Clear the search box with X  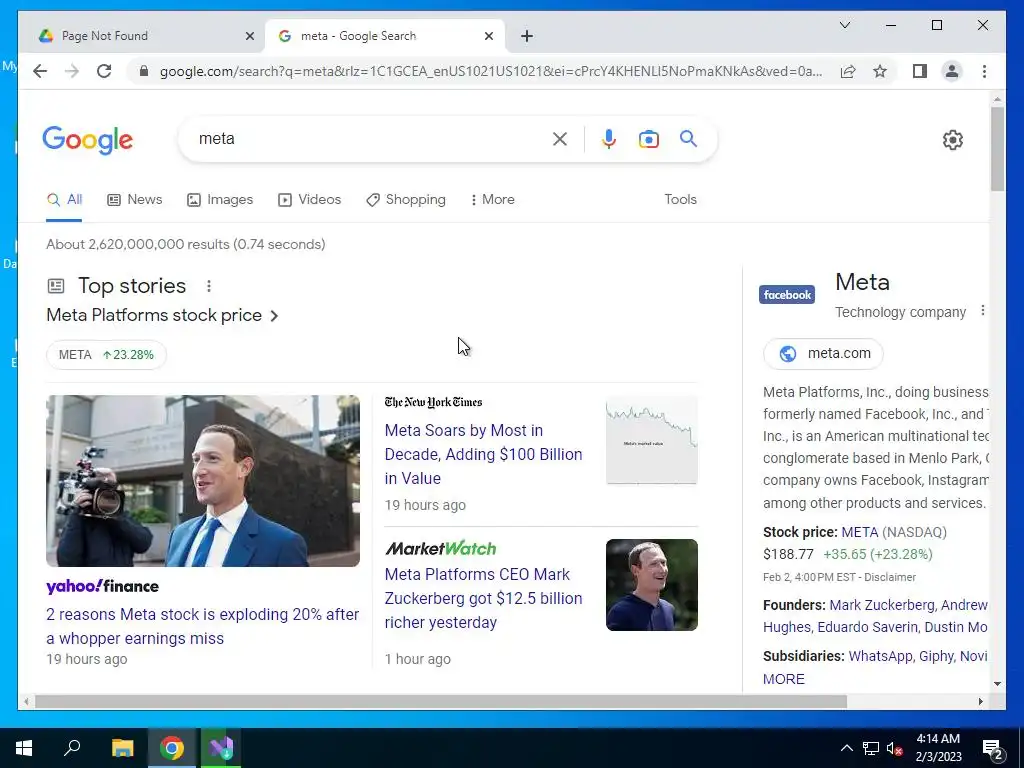(x=560, y=139)
